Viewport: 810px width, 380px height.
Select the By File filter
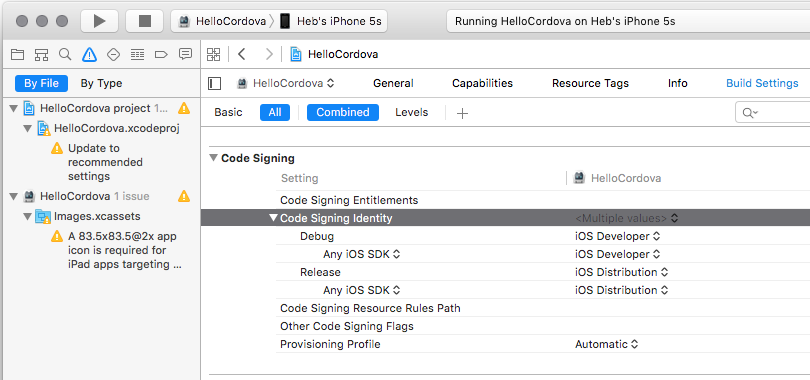click(x=41, y=83)
